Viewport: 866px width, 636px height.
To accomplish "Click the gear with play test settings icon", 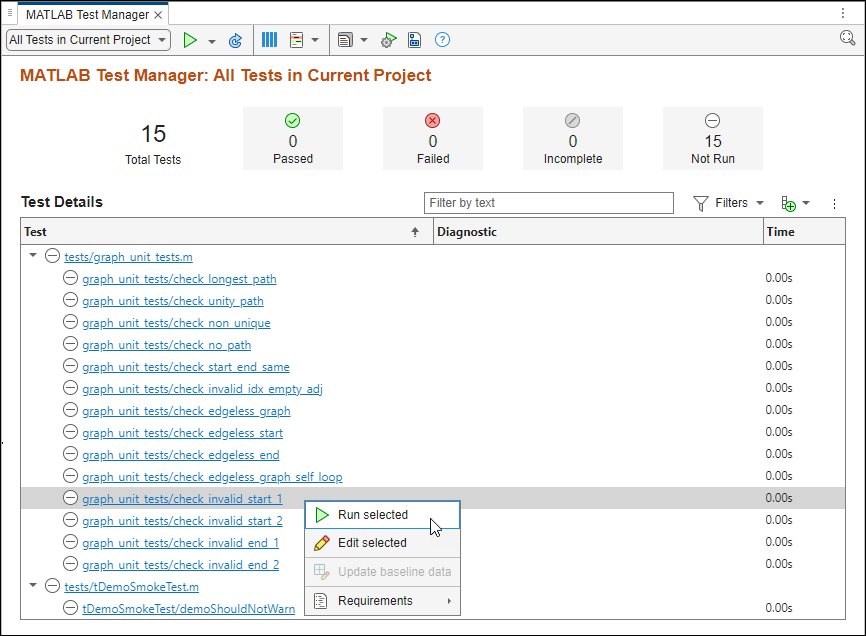I will (388, 40).
